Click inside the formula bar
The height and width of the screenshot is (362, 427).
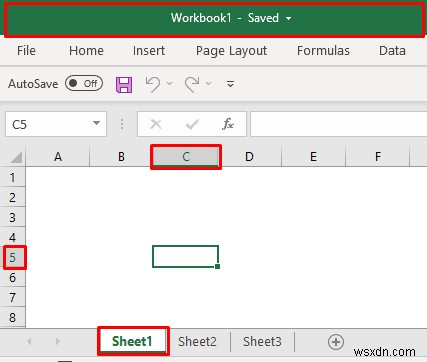(x=338, y=124)
